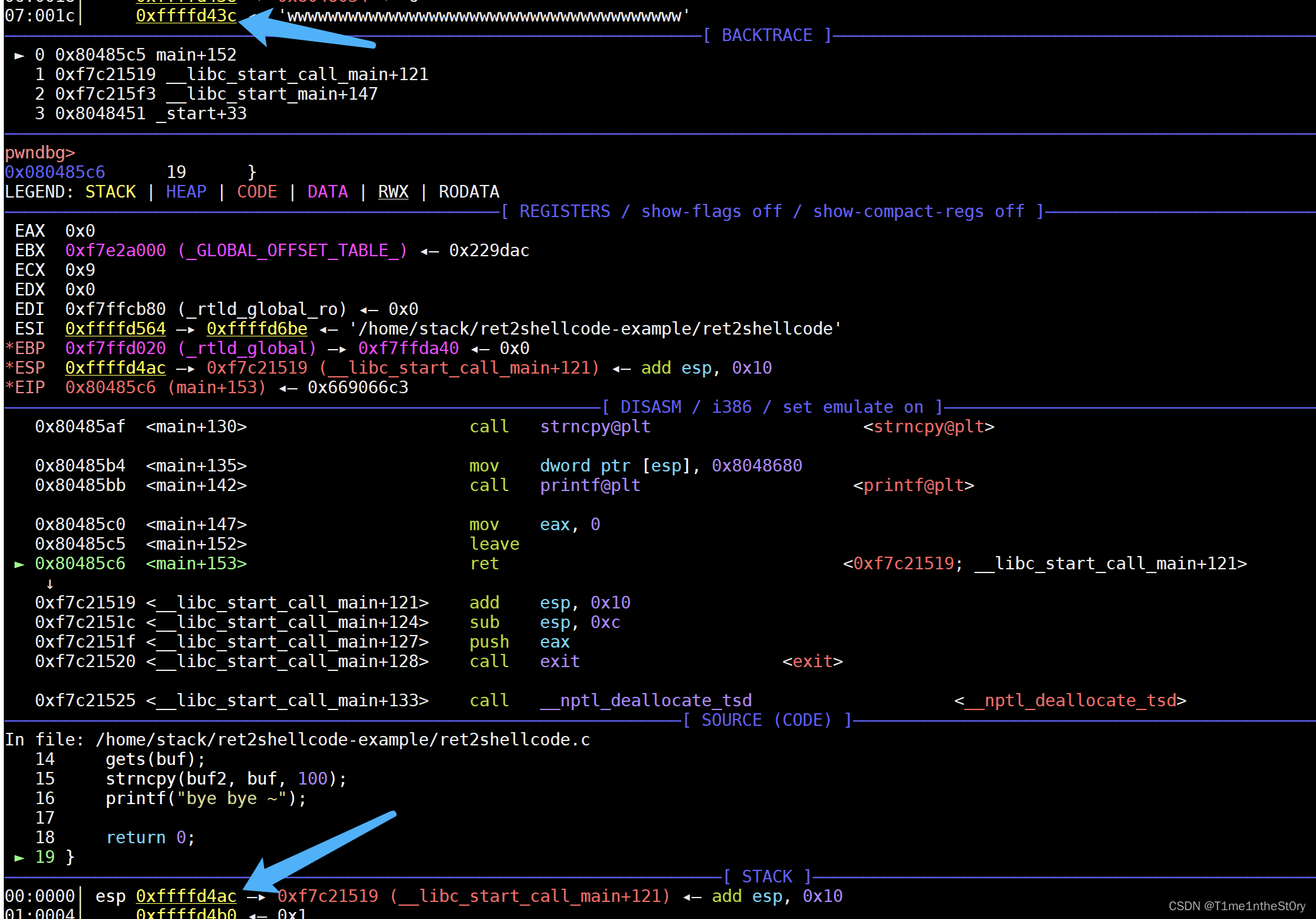Click the exit call target

pyautogui.click(x=811, y=661)
